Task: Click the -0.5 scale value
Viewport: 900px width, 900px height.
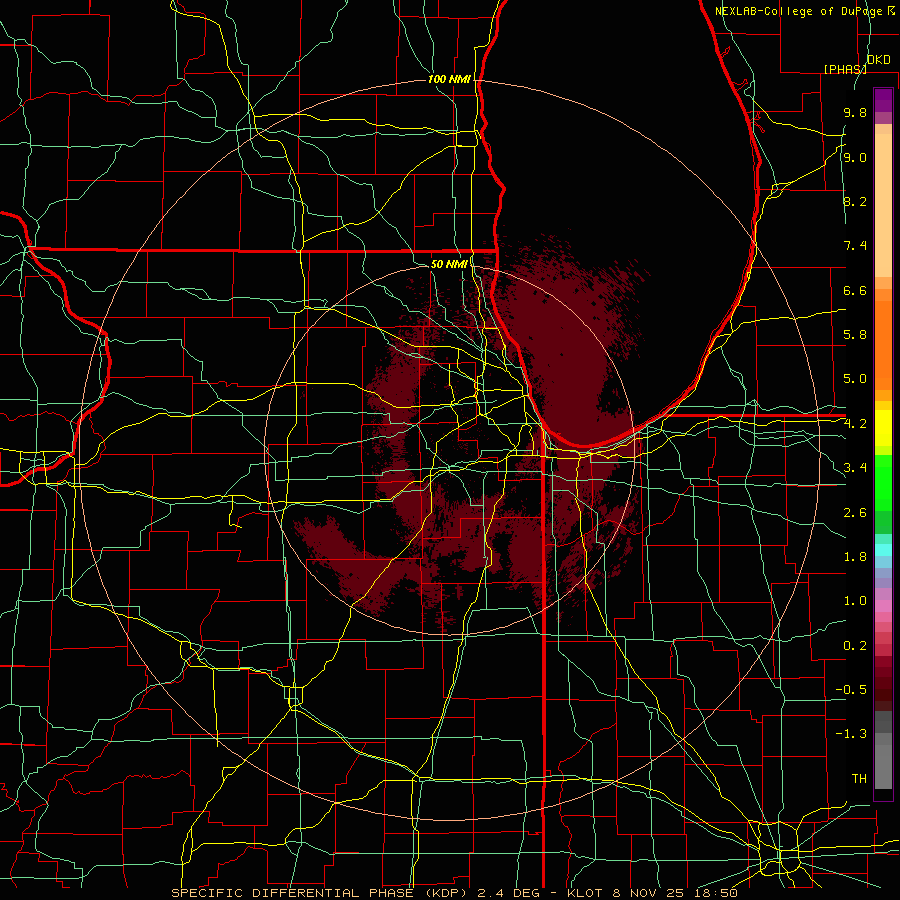Action: coord(851,689)
